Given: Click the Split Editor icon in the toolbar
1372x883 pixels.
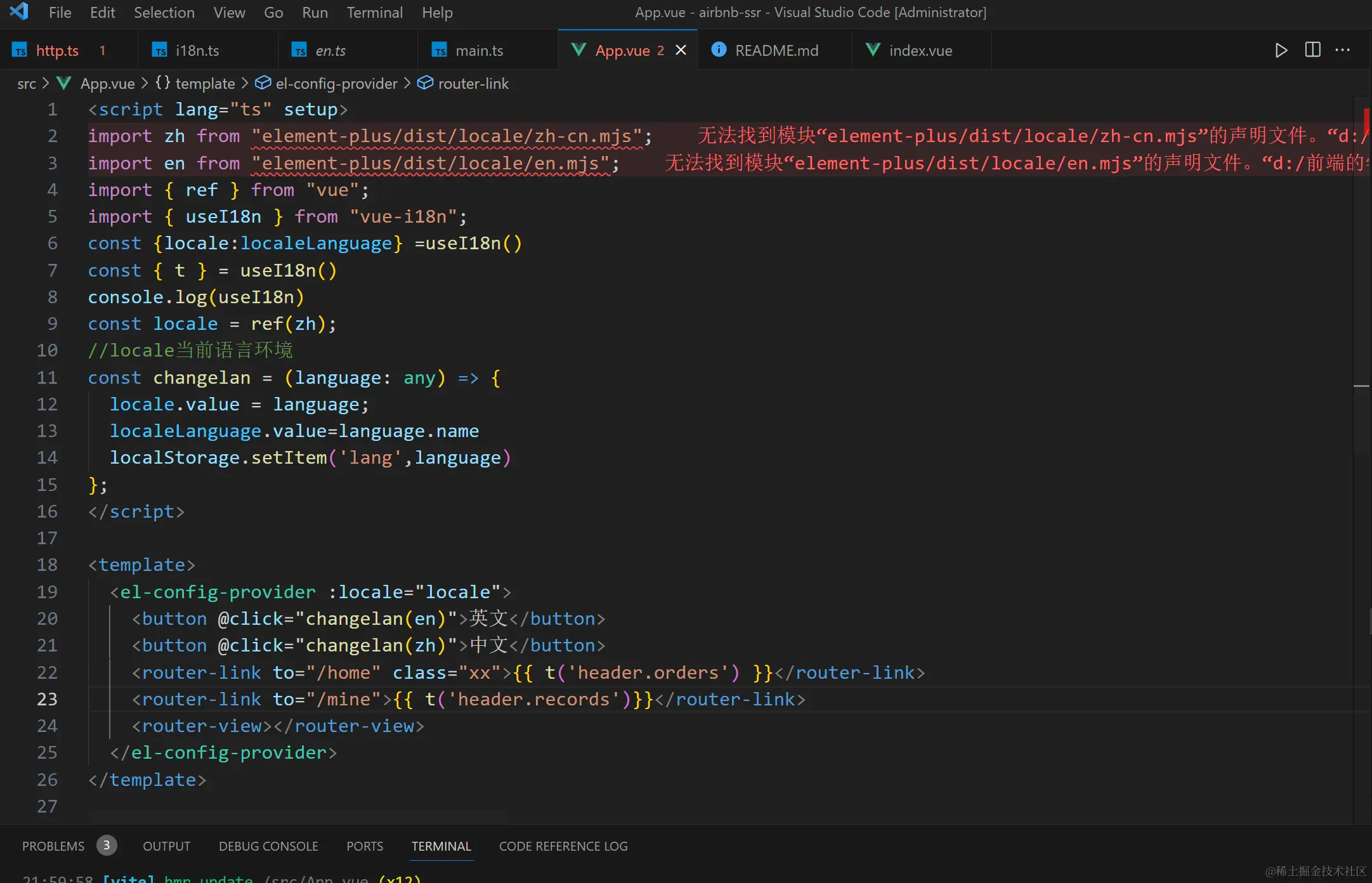Looking at the screenshot, I should (1312, 49).
